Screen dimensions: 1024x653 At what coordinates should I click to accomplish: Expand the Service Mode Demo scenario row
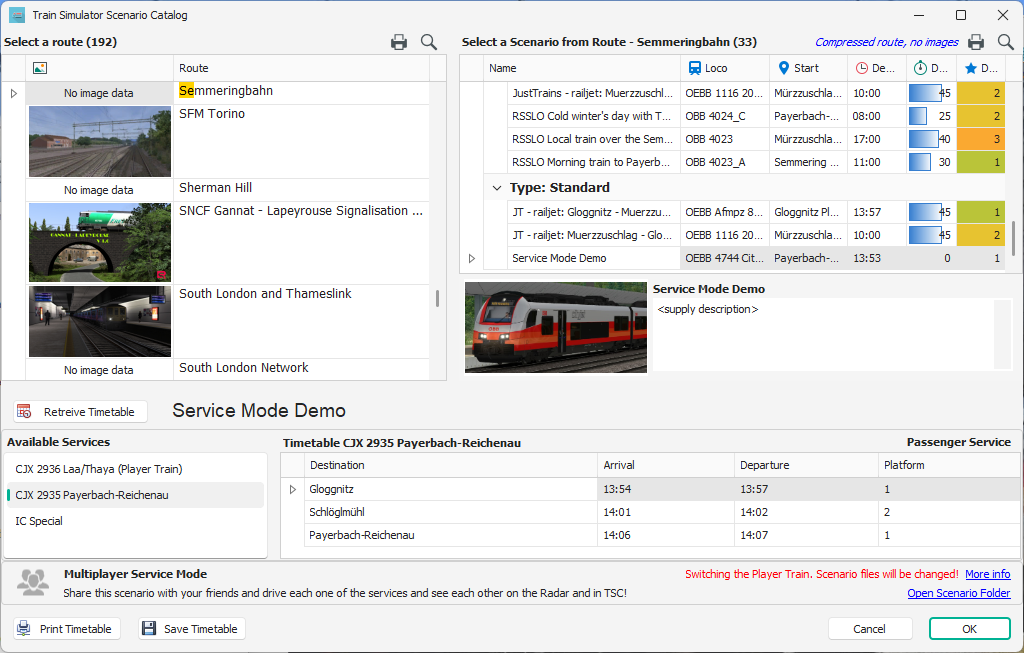[472, 259]
